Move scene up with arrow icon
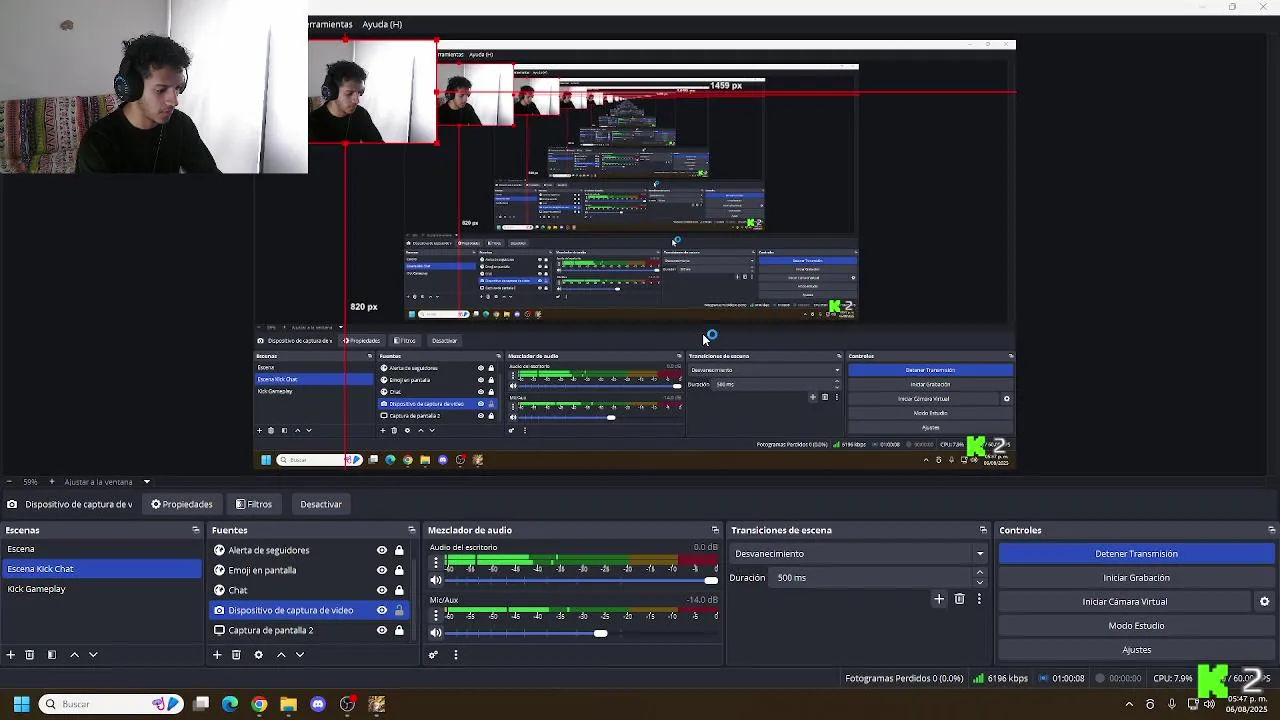This screenshot has height=720, width=1280. click(74, 655)
